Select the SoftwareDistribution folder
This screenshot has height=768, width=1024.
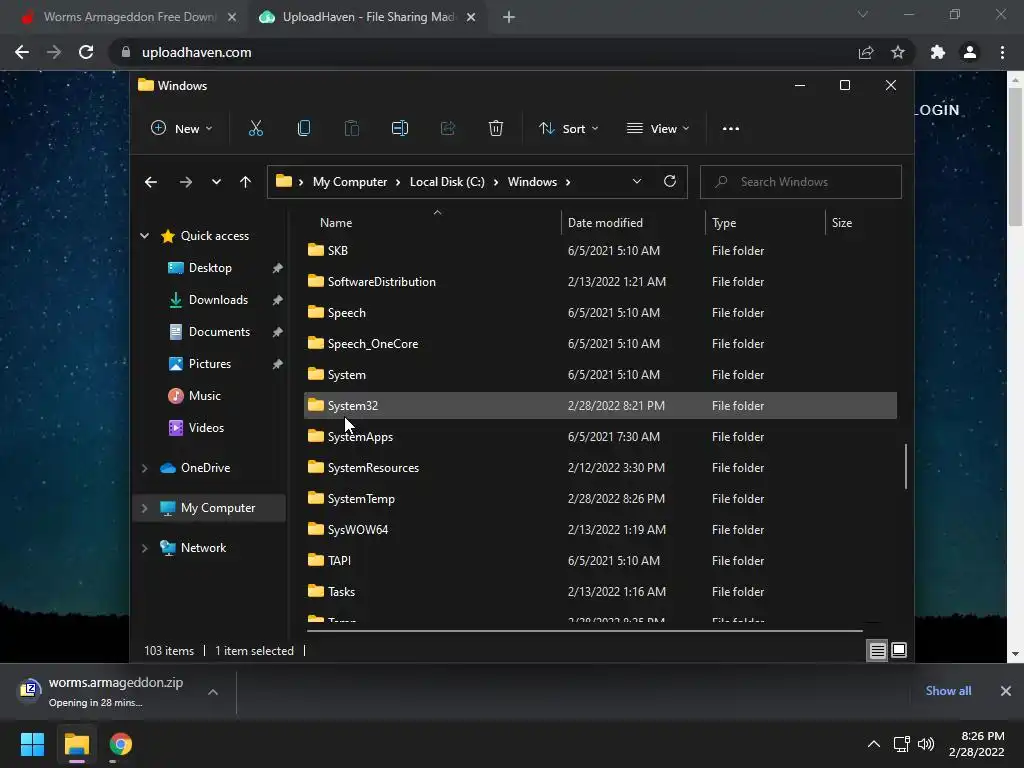point(600,281)
